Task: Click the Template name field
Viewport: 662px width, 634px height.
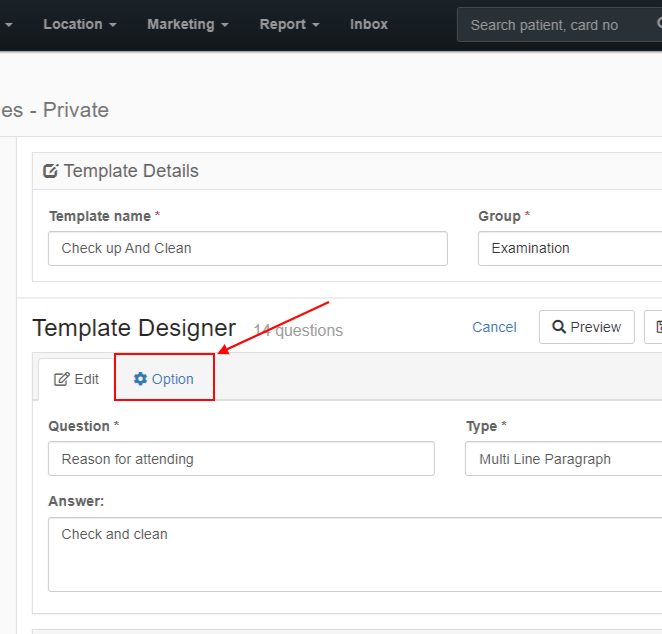Action: (x=248, y=248)
